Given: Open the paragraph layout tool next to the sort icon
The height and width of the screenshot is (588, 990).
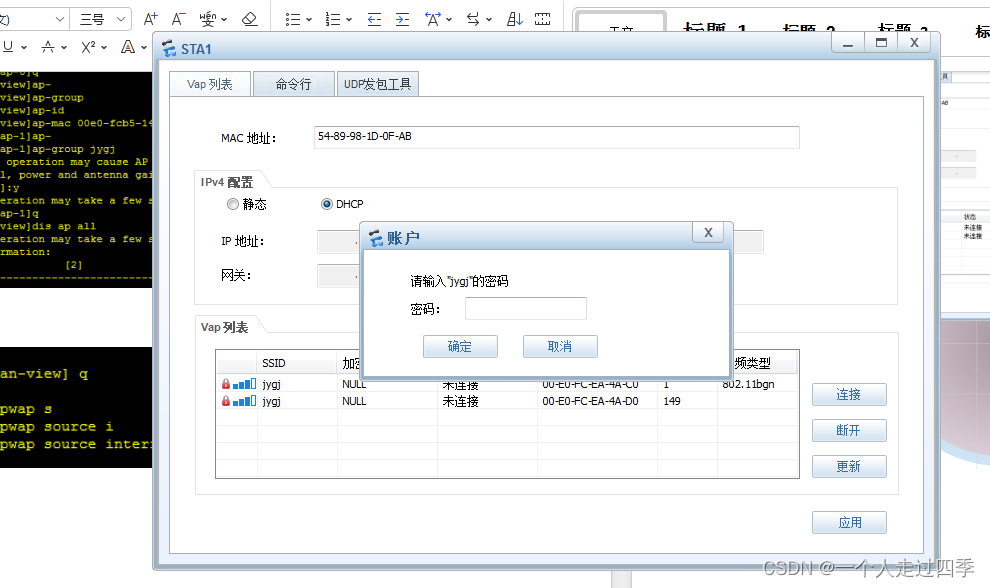Looking at the screenshot, I should (473, 20).
